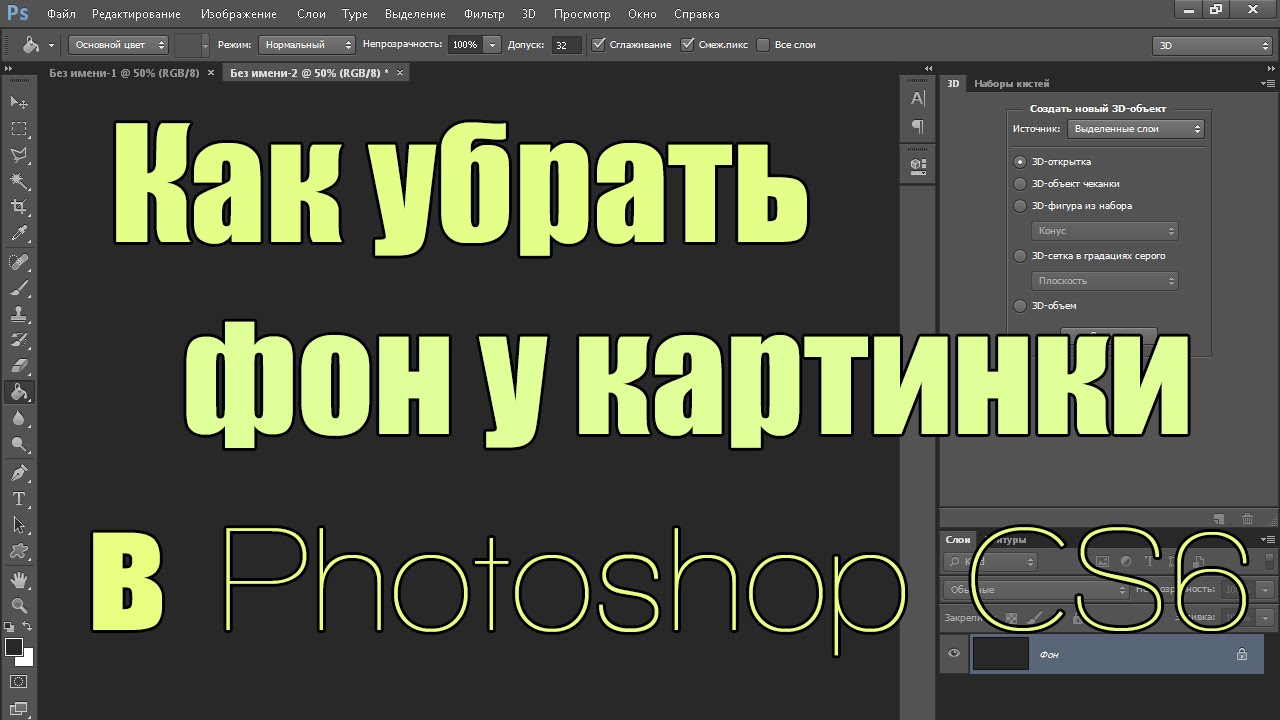Select the Spot Healing Brush tool
The image size is (1280, 720).
[19, 262]
